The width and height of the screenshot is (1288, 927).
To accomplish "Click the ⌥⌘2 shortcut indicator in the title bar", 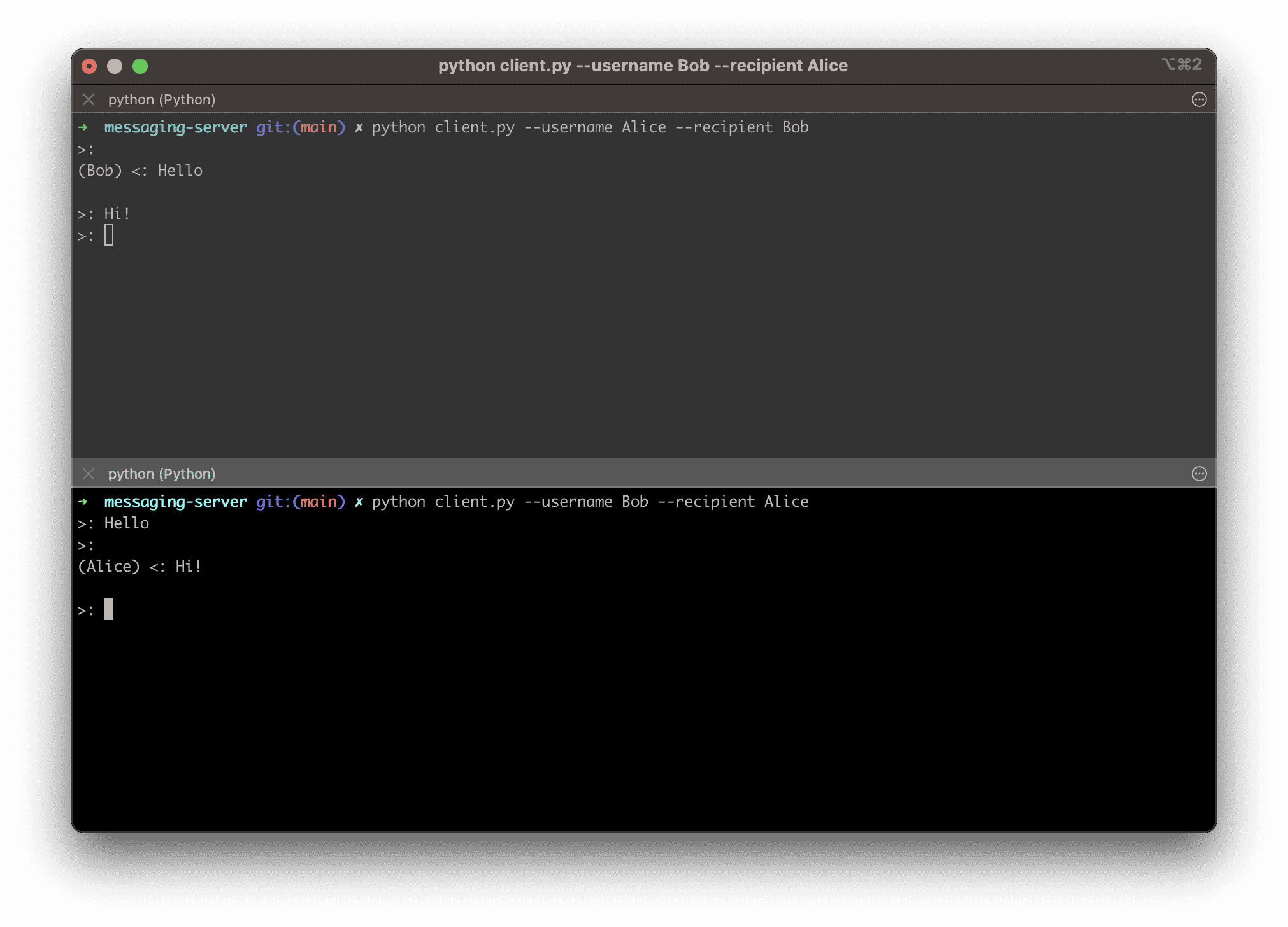I will tap(1183, 64).
